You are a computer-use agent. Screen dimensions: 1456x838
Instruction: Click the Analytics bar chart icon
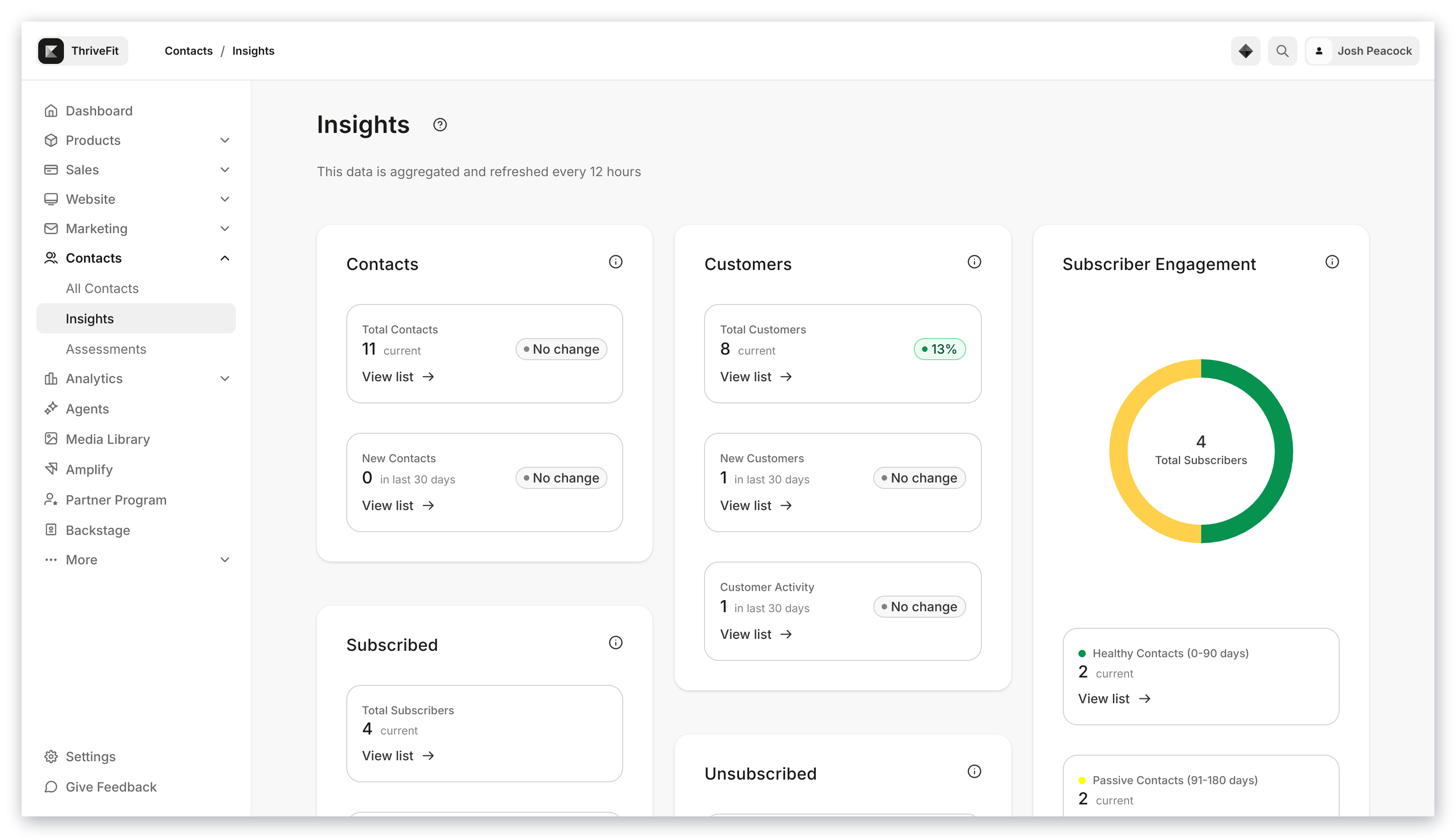click(x=51, y=378)
